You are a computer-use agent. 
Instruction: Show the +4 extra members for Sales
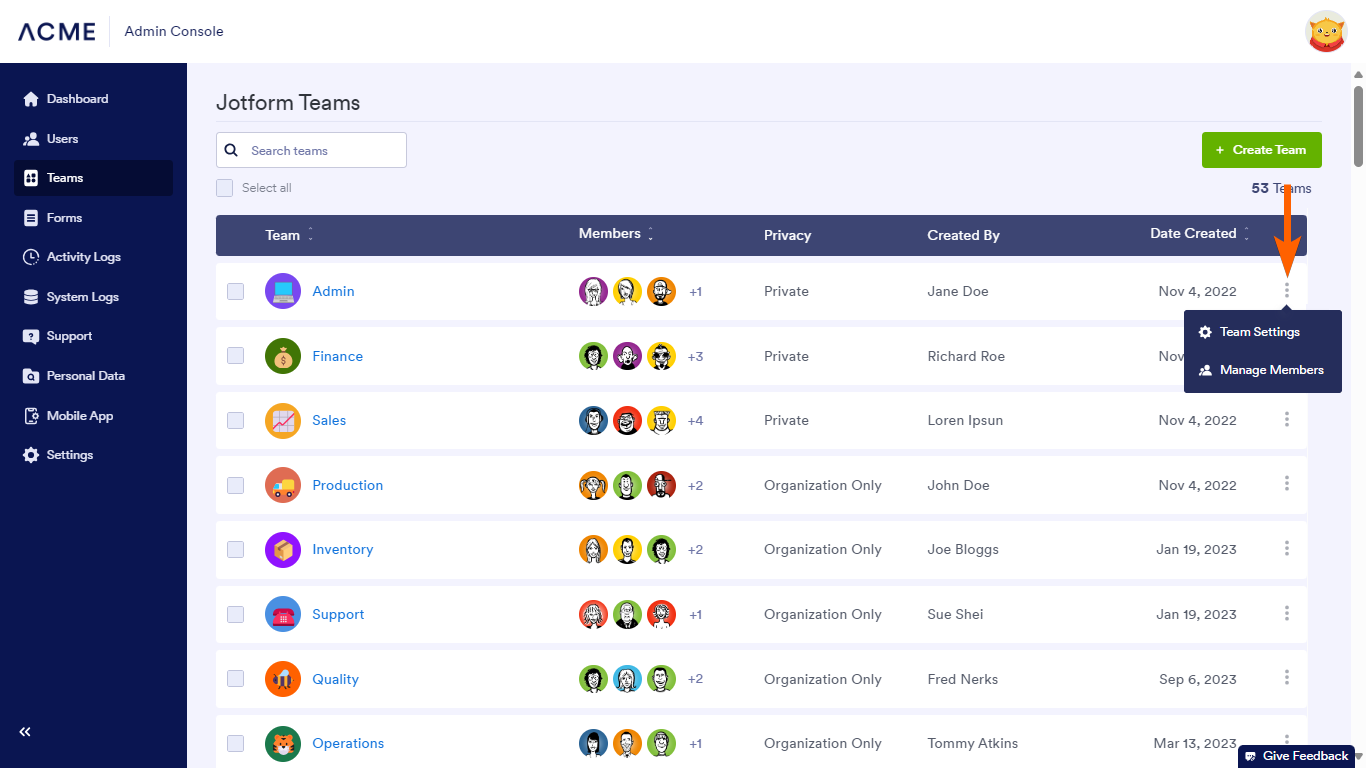695,421
